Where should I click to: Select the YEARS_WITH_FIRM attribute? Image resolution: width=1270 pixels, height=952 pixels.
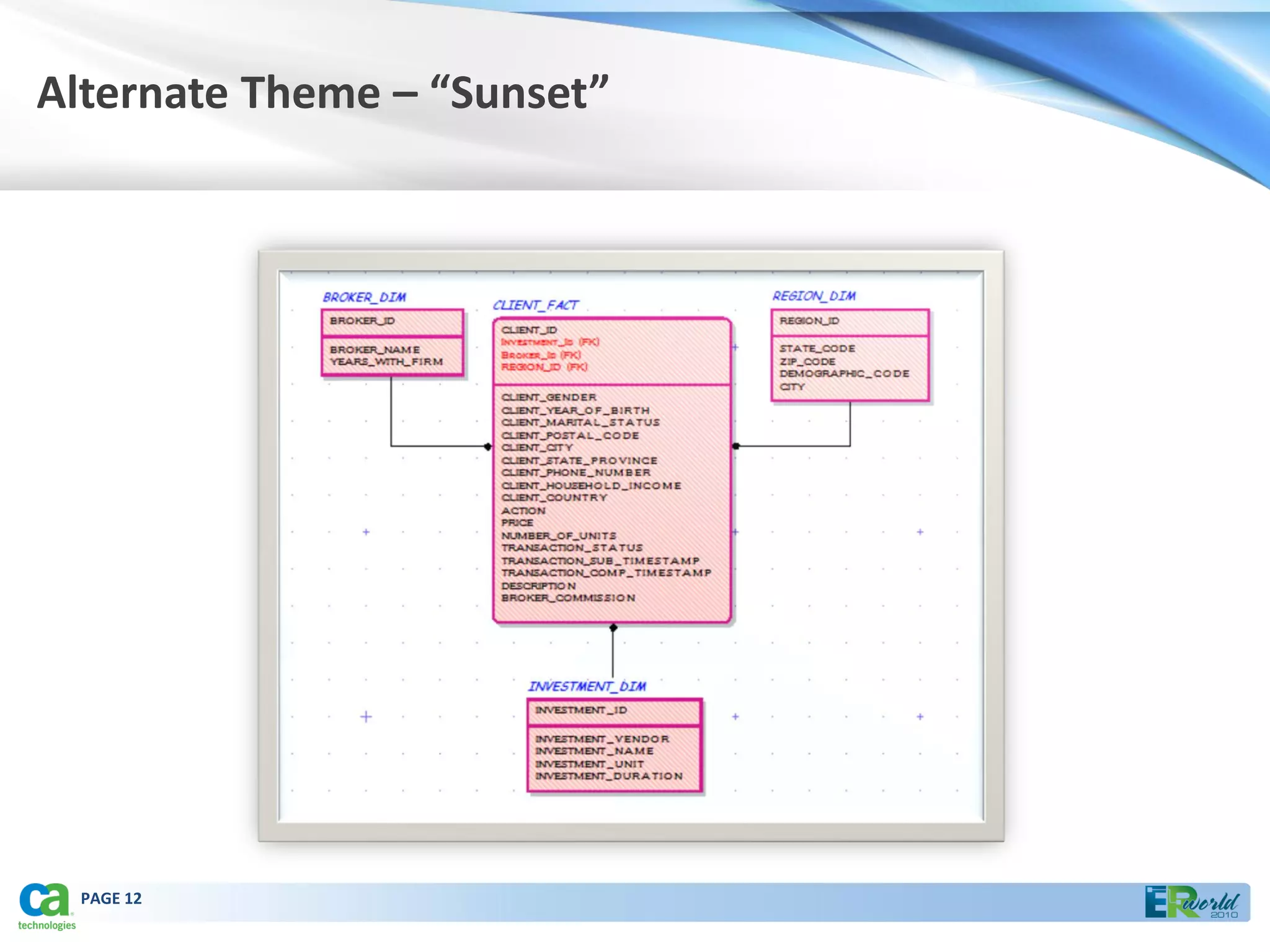tap(386, 362)
